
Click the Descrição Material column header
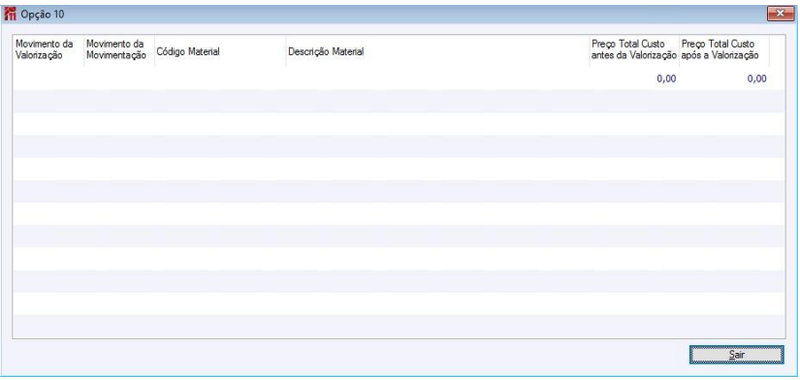[438, 51]
